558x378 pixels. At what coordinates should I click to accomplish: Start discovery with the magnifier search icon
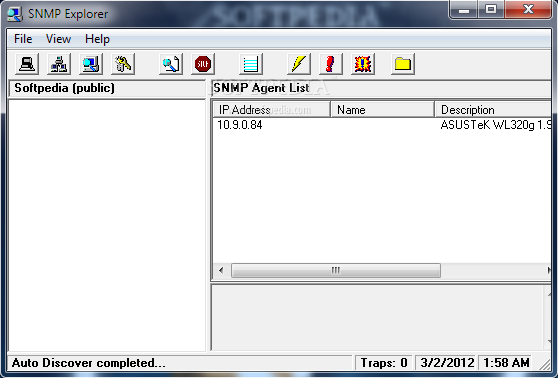point(171,64)
